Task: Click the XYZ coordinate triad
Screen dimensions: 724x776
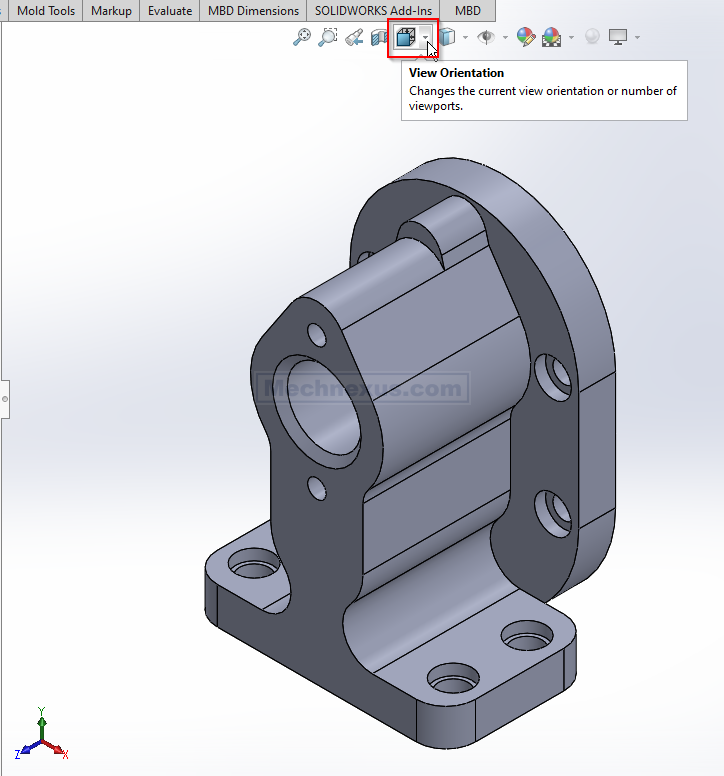Action: [41, 737]
